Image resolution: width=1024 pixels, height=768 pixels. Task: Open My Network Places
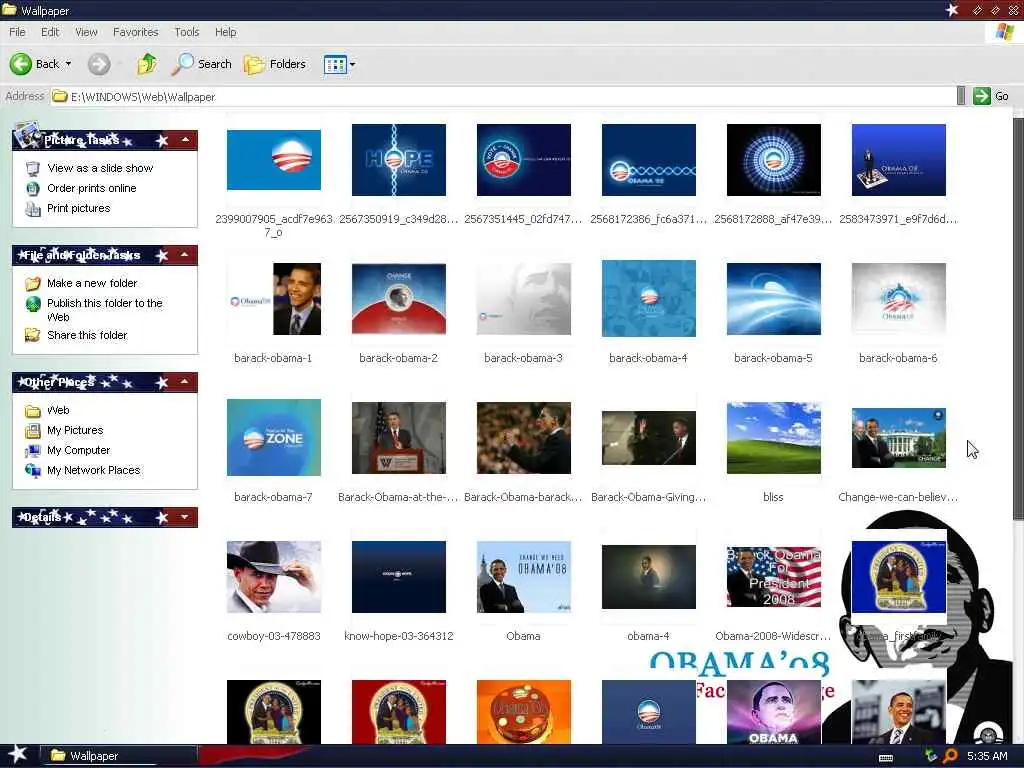[93, 470]
